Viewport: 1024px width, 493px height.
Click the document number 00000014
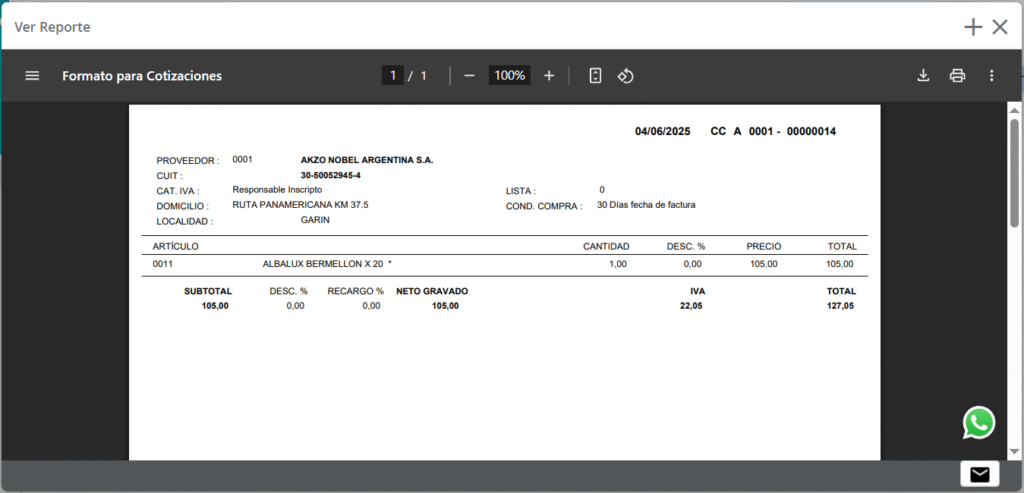(x=812, y=132)
